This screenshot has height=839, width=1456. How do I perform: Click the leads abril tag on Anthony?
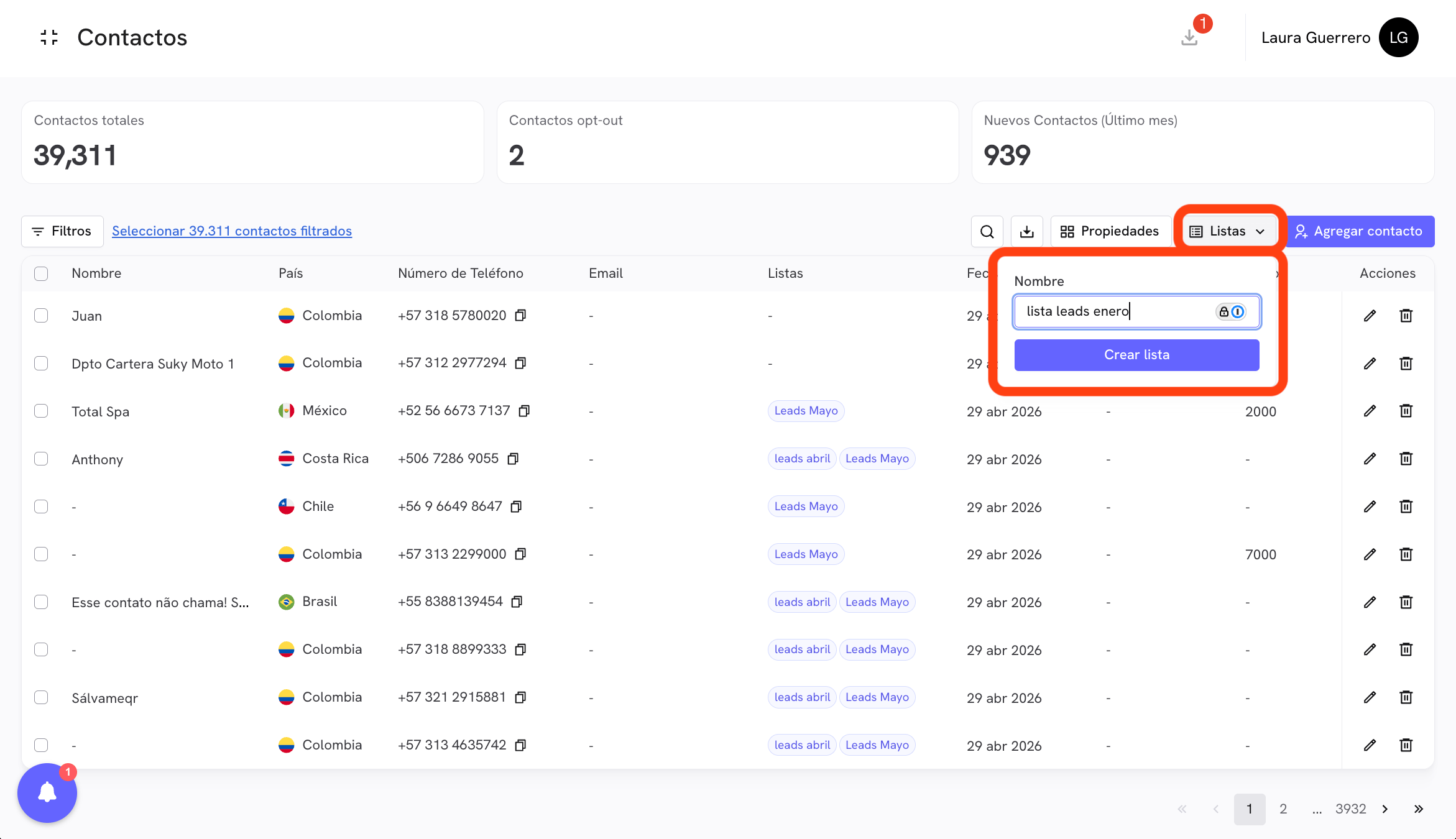click(802, 459)
